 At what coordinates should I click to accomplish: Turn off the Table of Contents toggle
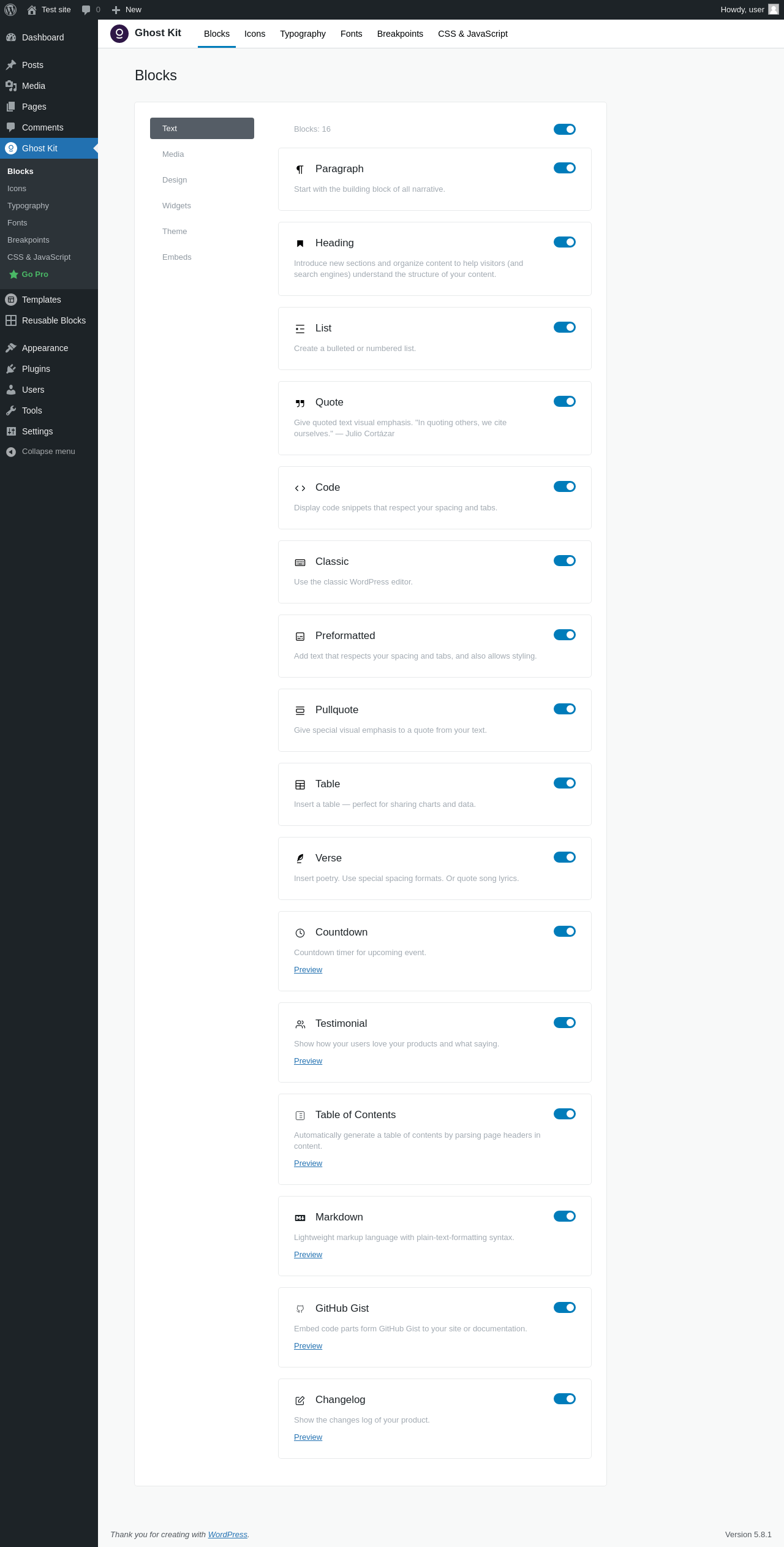[565, 1114]
